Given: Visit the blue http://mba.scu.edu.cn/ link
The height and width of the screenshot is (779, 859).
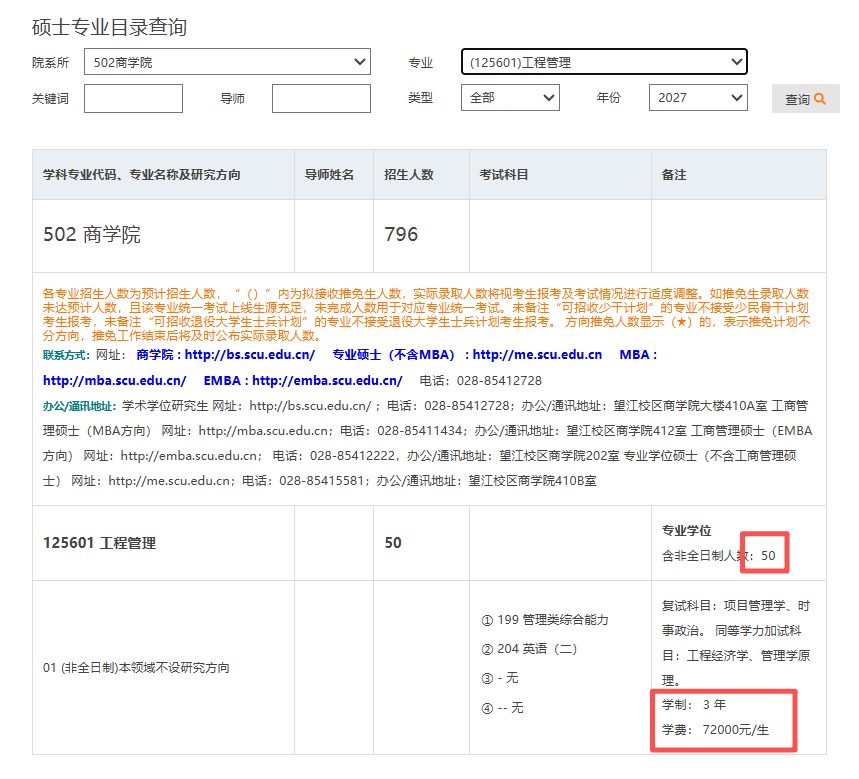Looking at the screenshot, I should point(114,381).
